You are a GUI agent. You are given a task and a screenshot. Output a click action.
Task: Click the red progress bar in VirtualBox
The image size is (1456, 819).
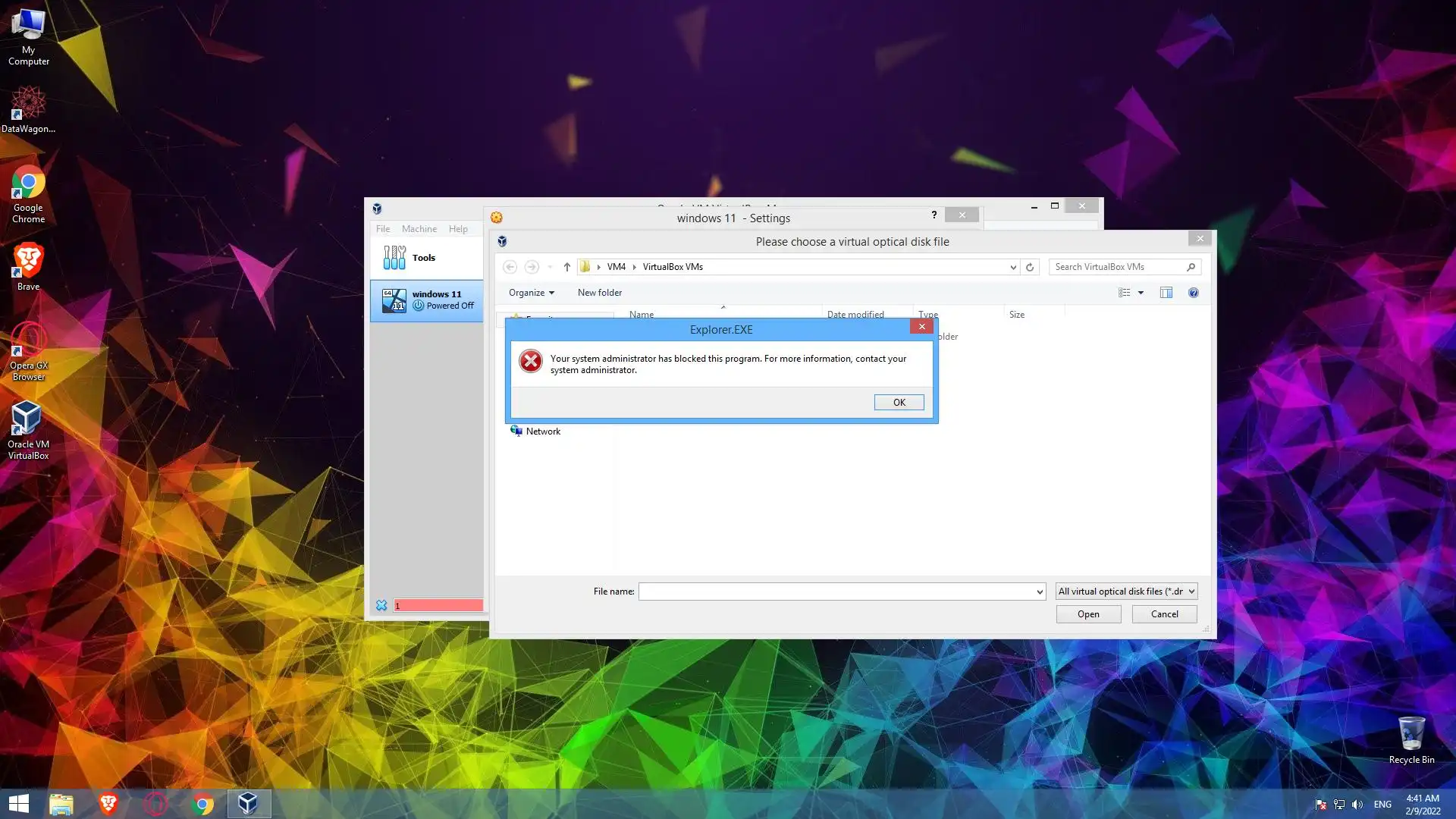click(438, 605)
